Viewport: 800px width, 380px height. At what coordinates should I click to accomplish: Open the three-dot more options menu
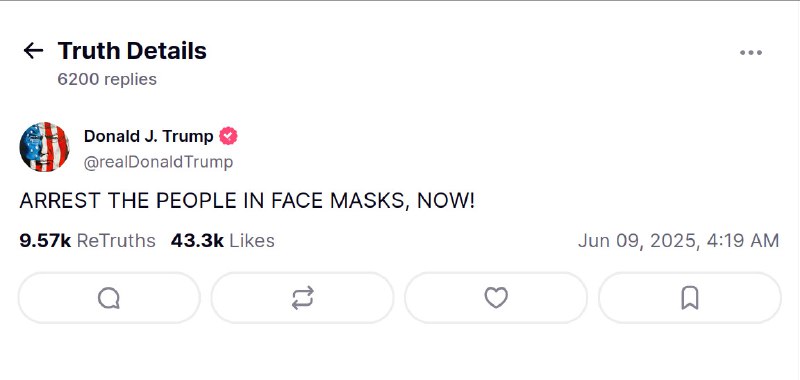coord(751,53)
